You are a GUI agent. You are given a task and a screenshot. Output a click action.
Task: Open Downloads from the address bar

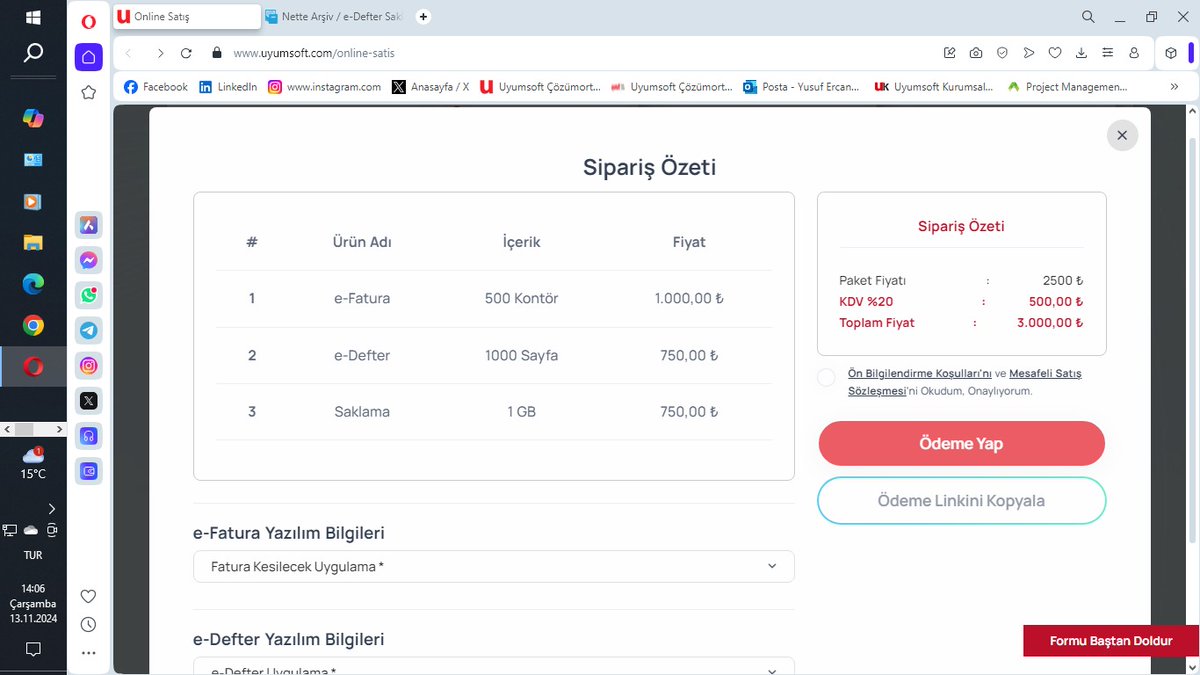[x=1081, y=52]
